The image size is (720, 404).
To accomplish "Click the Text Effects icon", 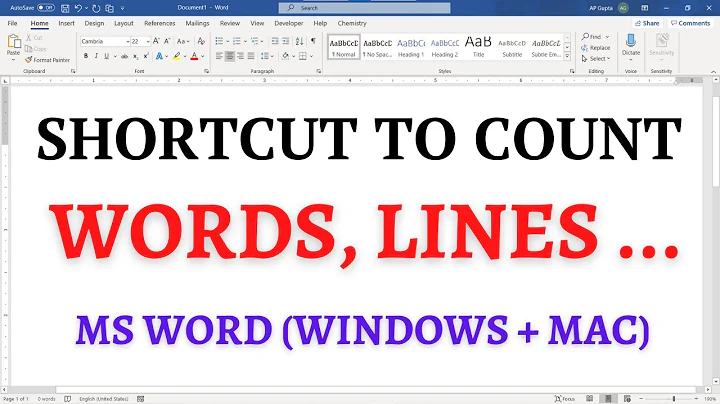I will click(x=159, y=56).
